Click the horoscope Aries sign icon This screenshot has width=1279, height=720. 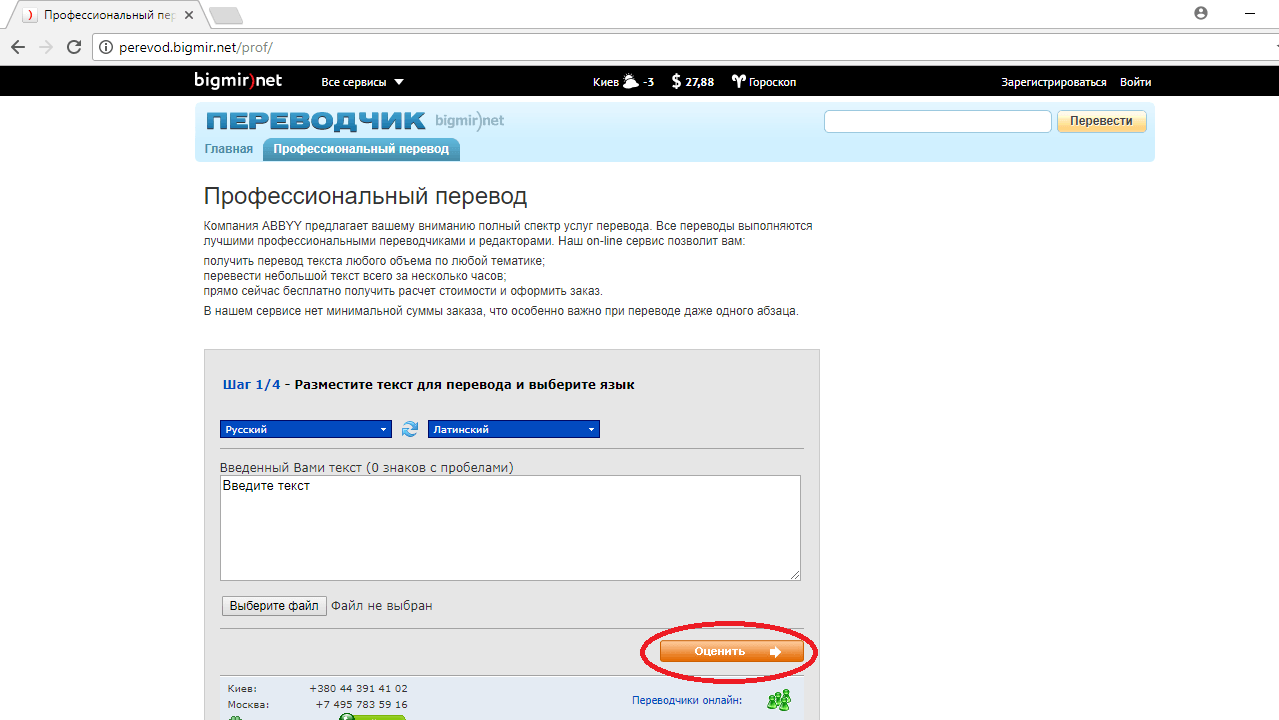point(739,81)
